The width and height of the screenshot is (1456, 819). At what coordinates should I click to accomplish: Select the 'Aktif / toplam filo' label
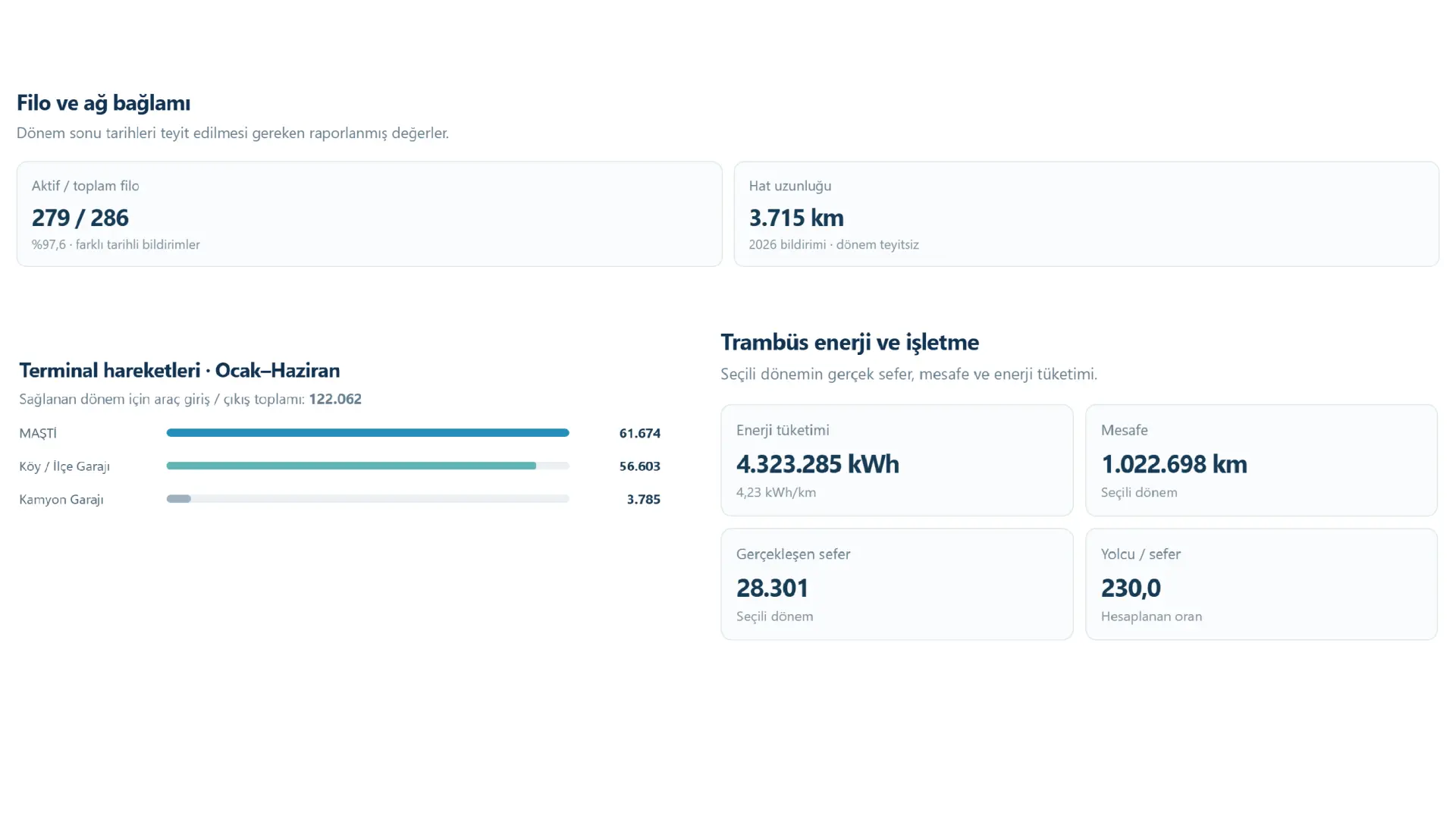pyautogui.click(x=85, y=186)
